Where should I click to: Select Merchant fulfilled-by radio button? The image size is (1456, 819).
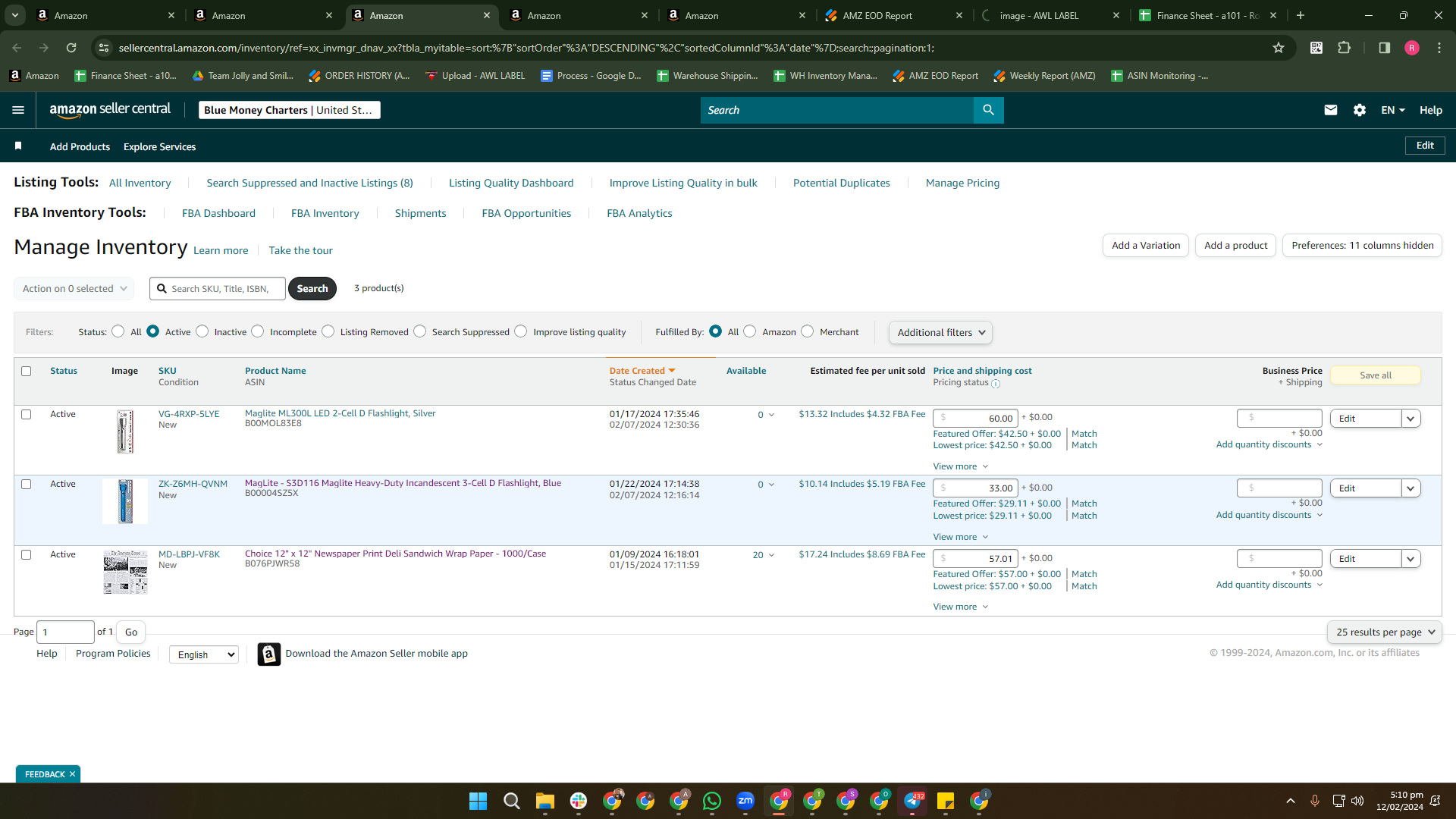(808, 331)
